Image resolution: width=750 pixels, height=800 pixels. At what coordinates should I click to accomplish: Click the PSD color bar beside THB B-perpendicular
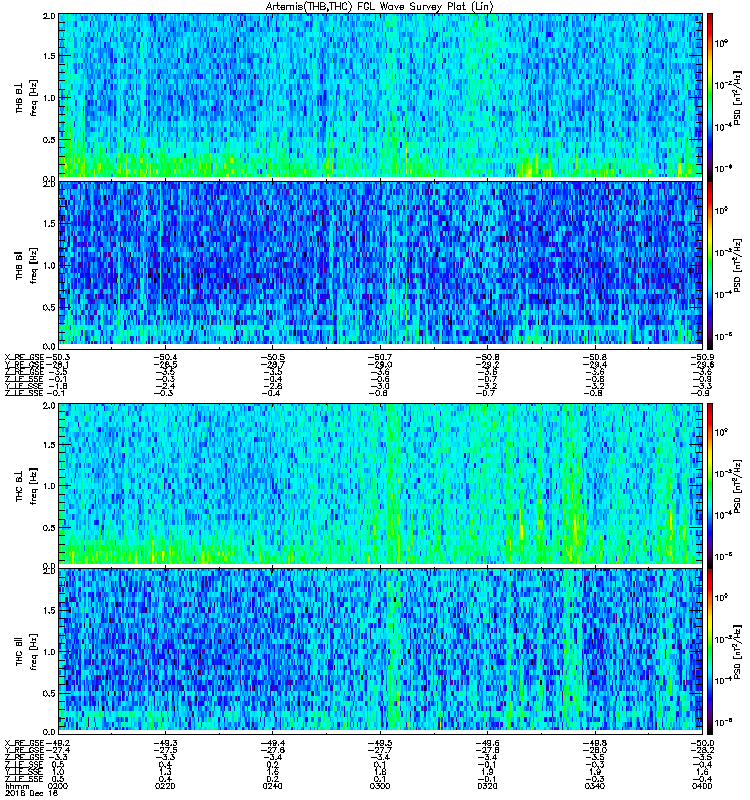710,95
